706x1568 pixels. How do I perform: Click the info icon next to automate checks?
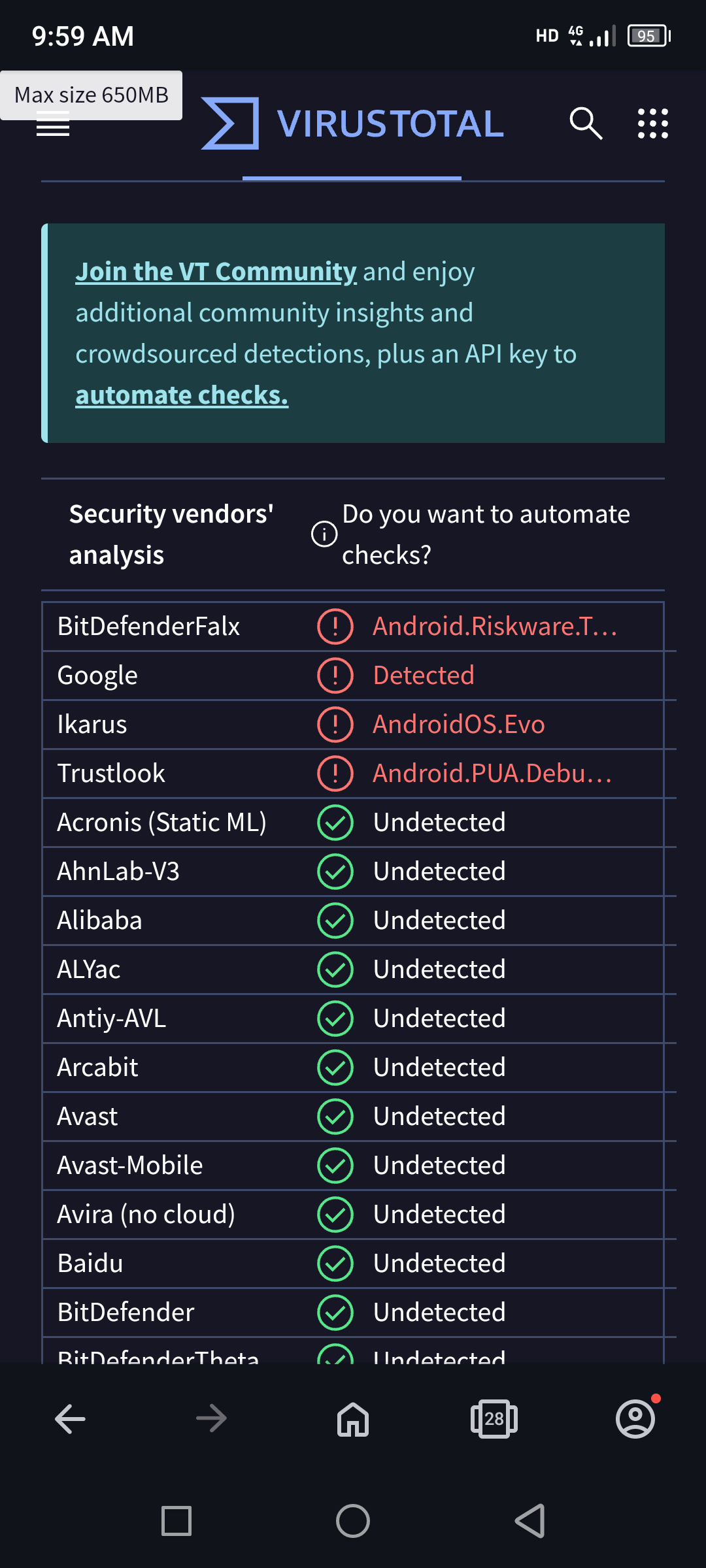323,534
